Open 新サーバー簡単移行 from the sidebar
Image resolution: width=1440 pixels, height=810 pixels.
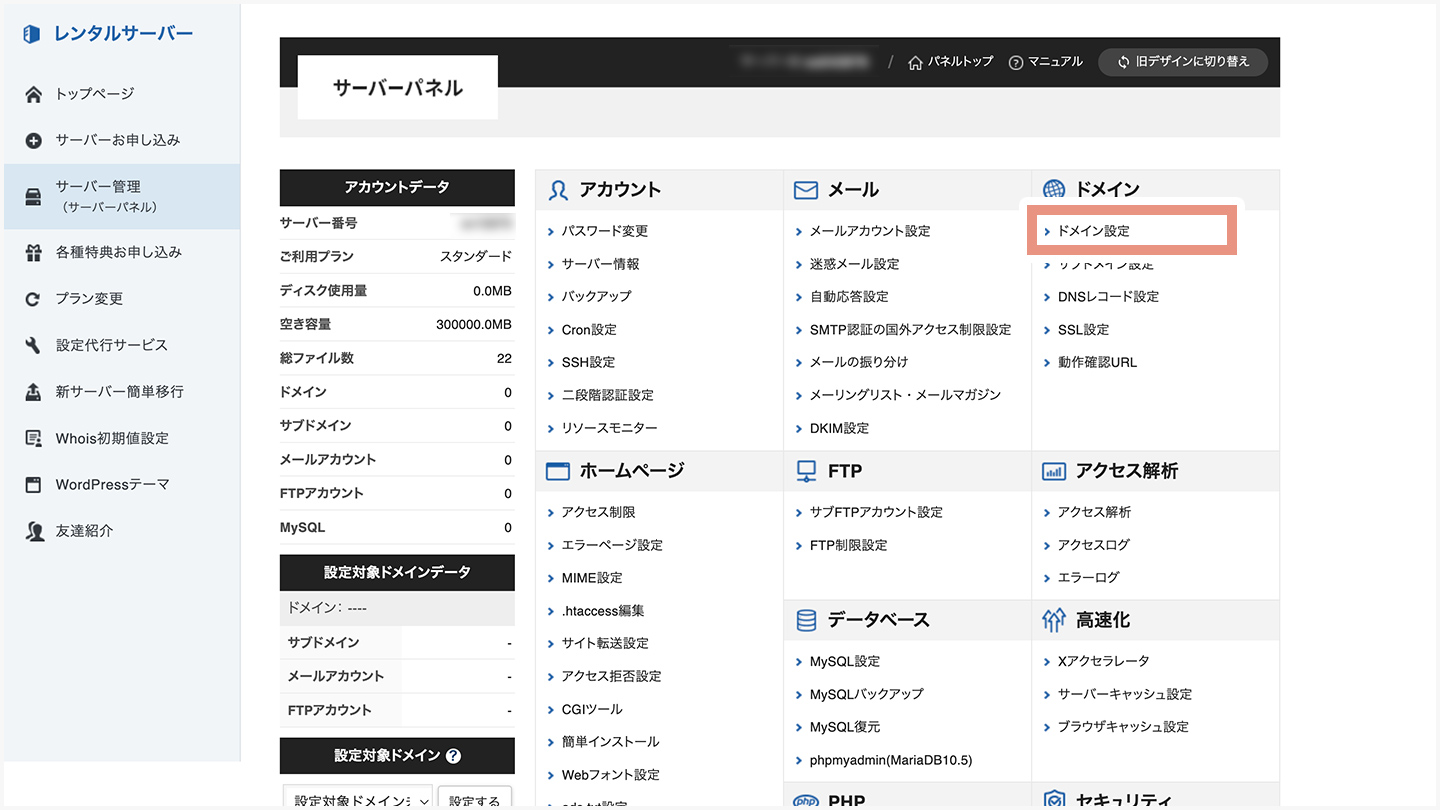pos(119,392)
